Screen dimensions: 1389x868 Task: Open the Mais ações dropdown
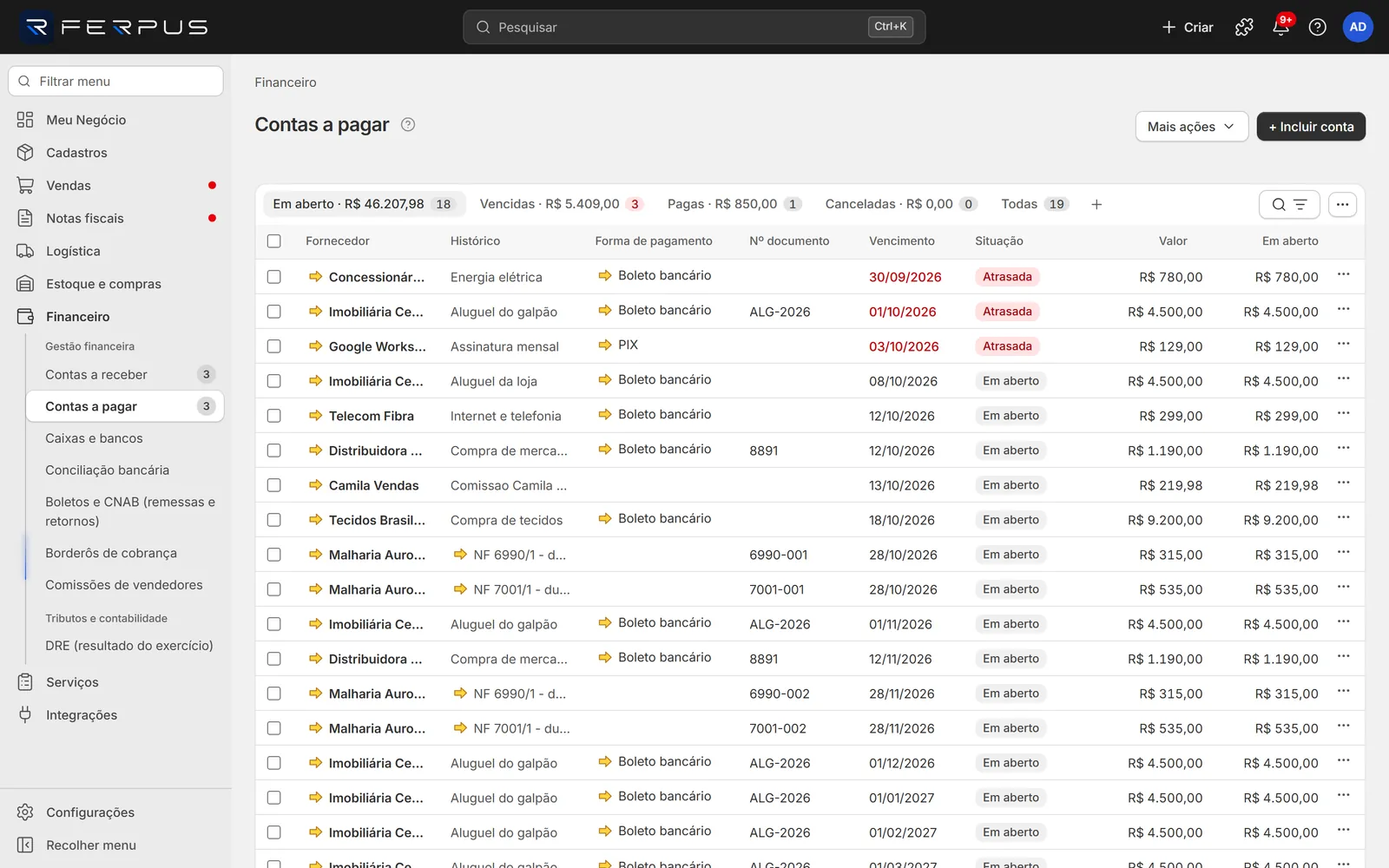[x=1191, y=127]
